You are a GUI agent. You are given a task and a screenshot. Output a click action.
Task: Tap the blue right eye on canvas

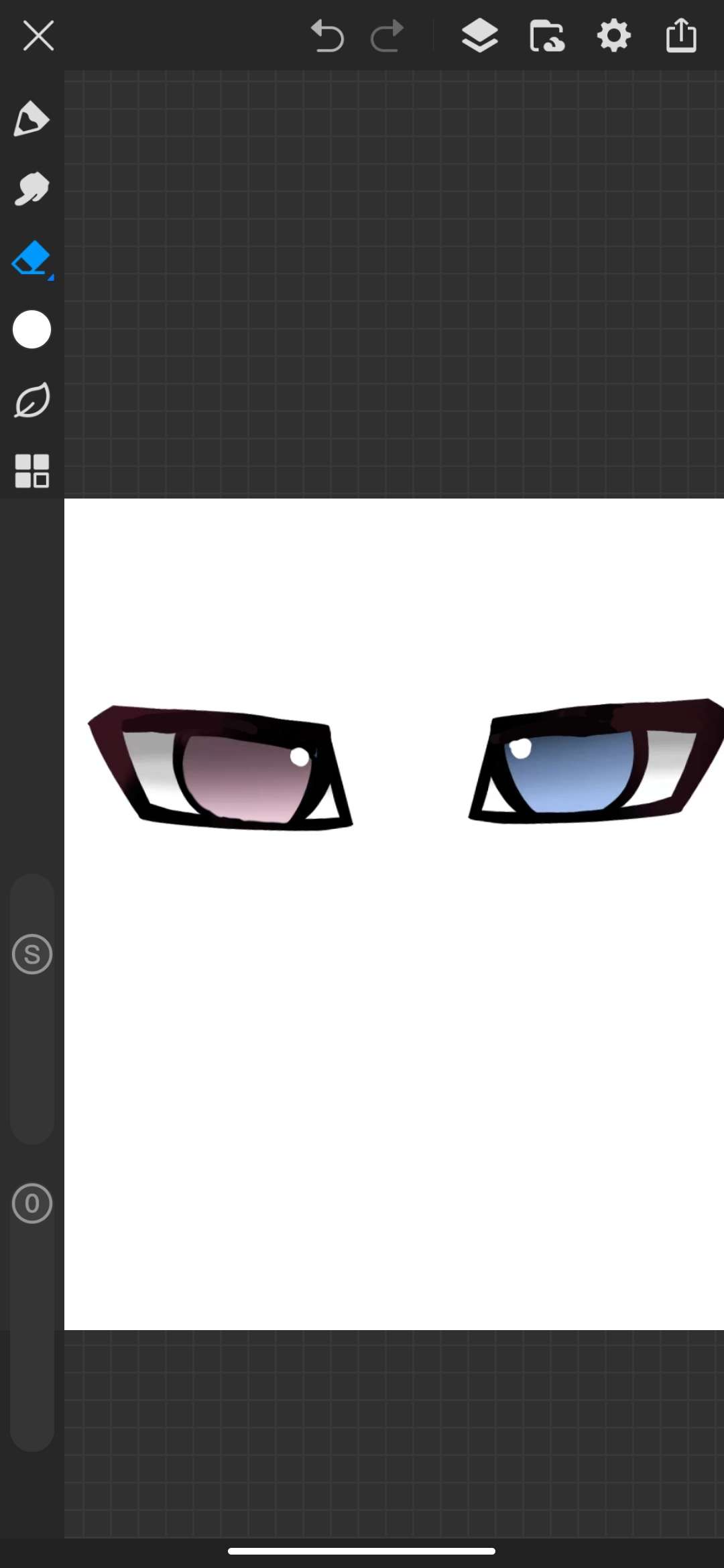click(597, 761)
